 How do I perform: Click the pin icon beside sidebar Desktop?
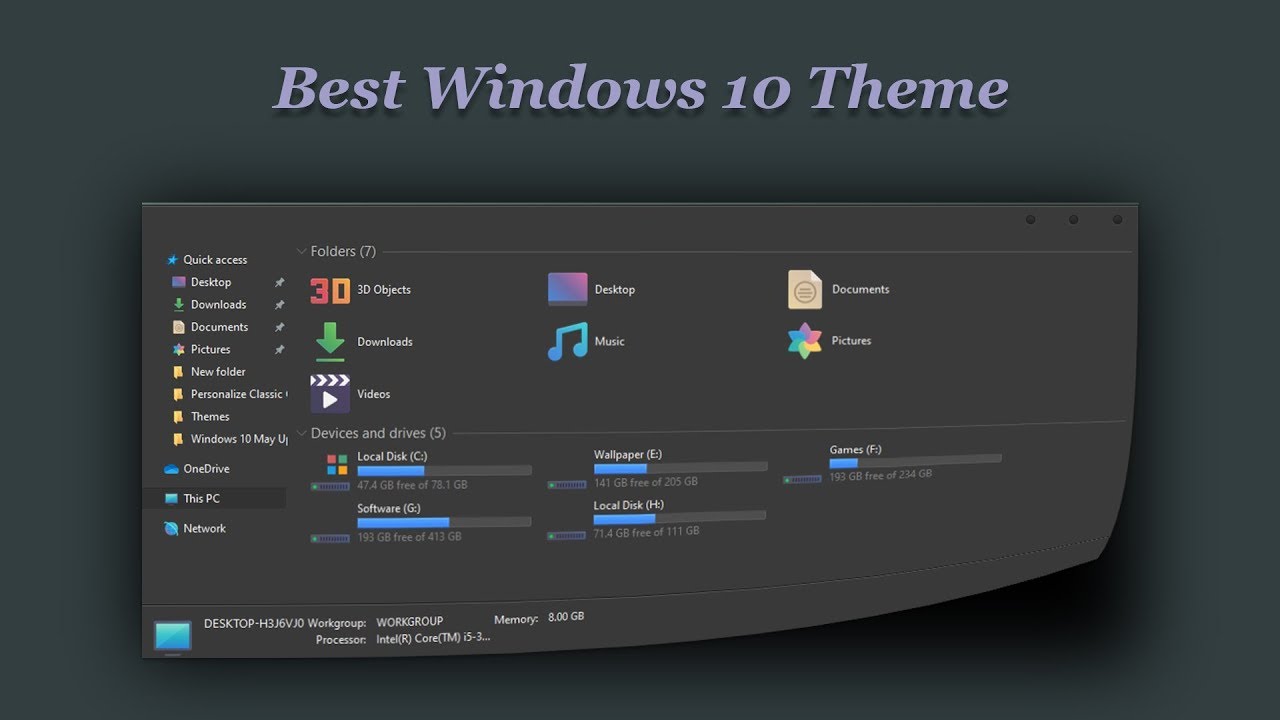tap(279, 283)
